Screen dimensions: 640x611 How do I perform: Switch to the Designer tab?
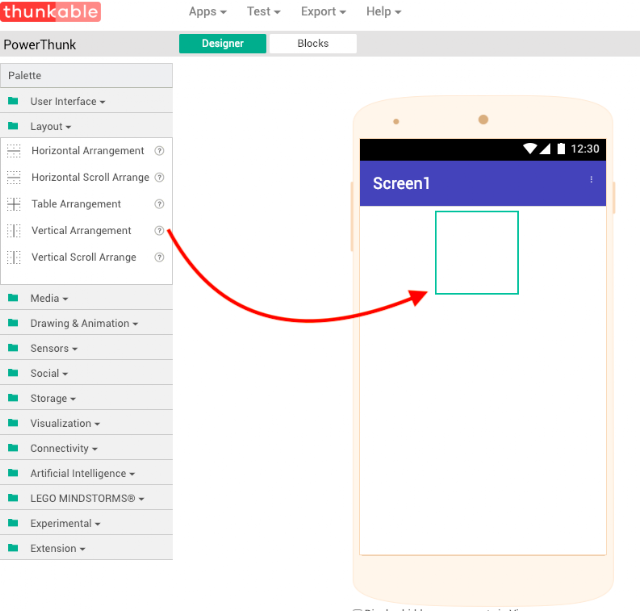point(222,43)
